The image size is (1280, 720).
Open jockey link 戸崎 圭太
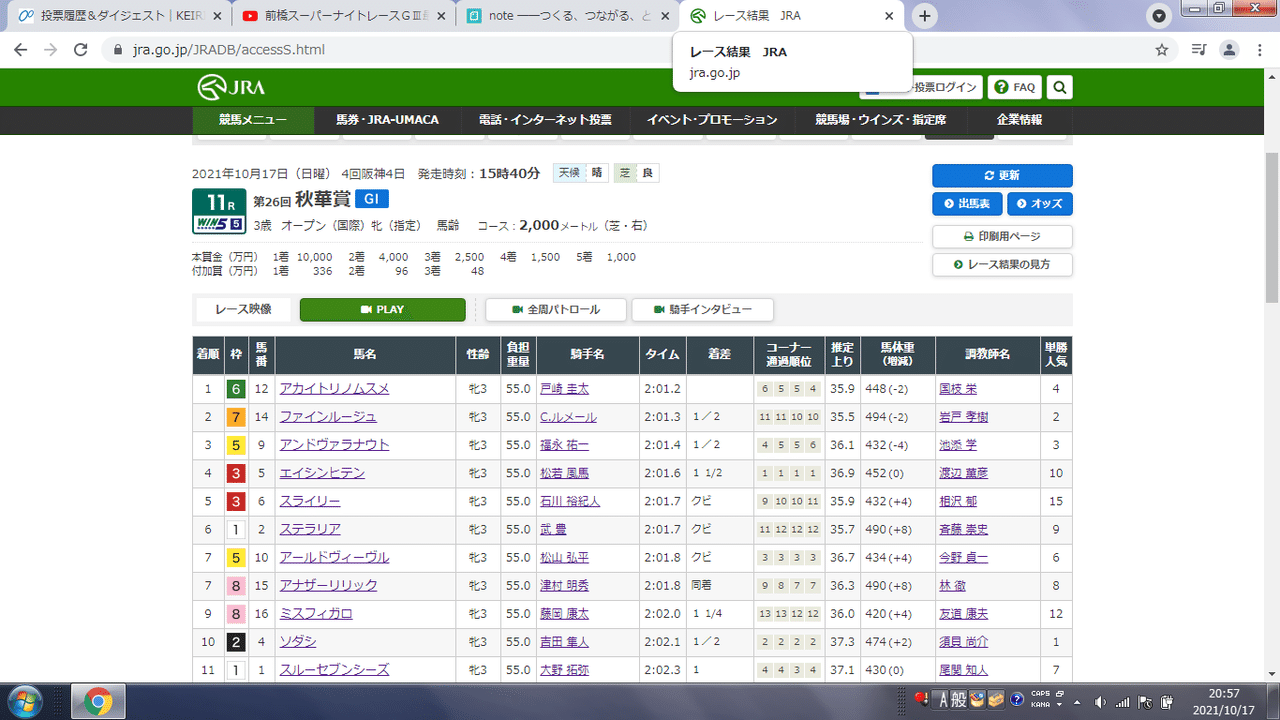[564, 389]
